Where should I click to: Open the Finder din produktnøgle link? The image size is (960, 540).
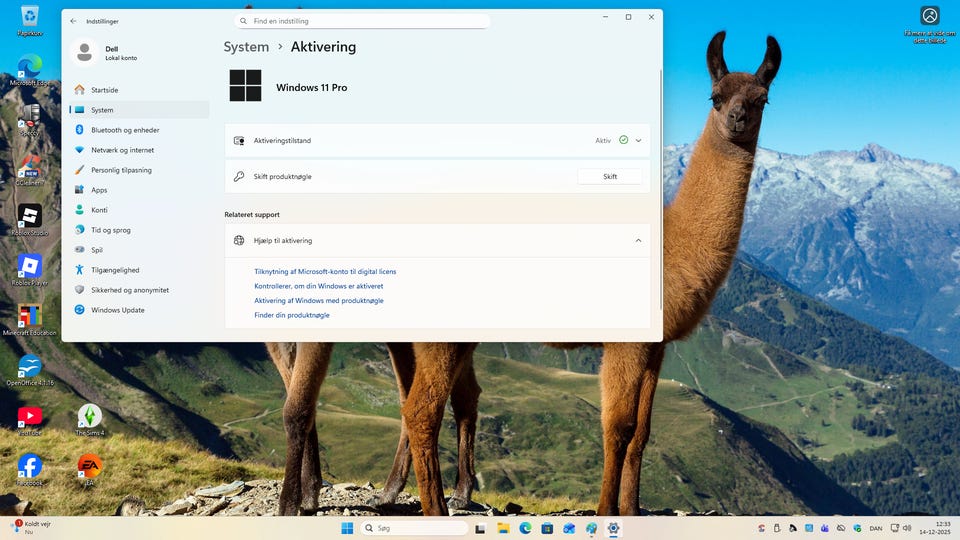pyautogui.click(x=292, y=315)
